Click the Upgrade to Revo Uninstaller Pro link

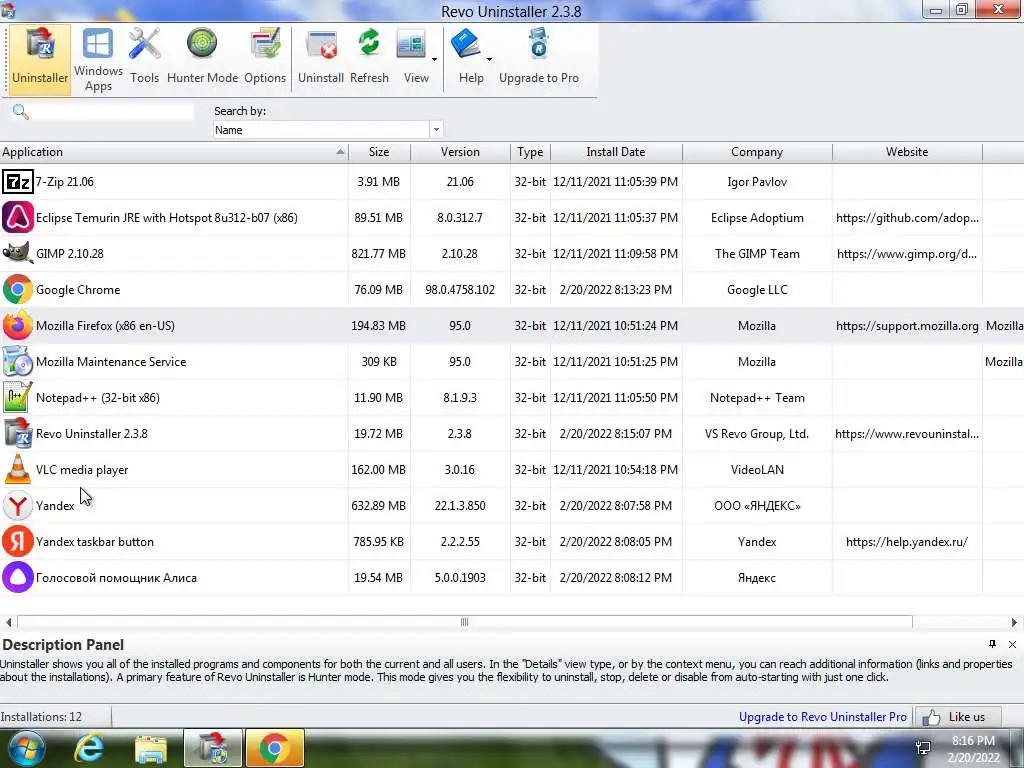coord(823,716)
